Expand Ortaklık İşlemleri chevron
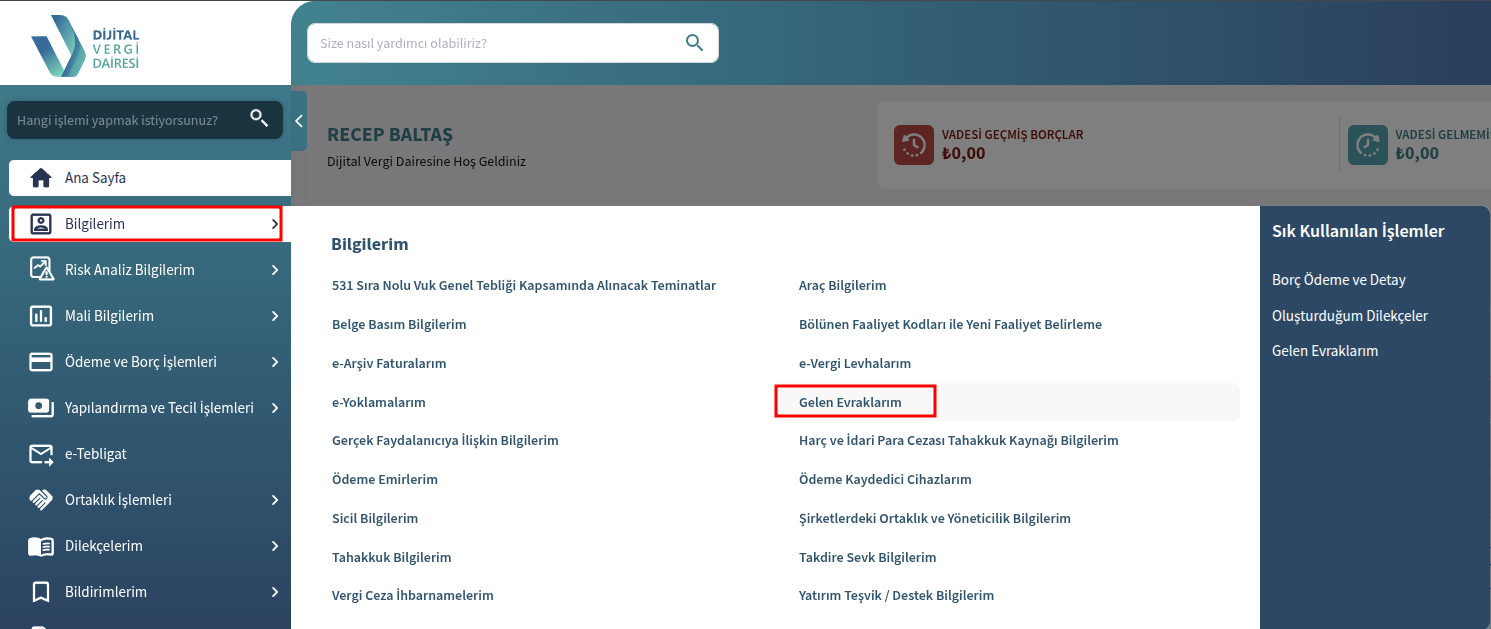Image resolution: width=1491 pixels, height=629 pixels. point(275,500)
